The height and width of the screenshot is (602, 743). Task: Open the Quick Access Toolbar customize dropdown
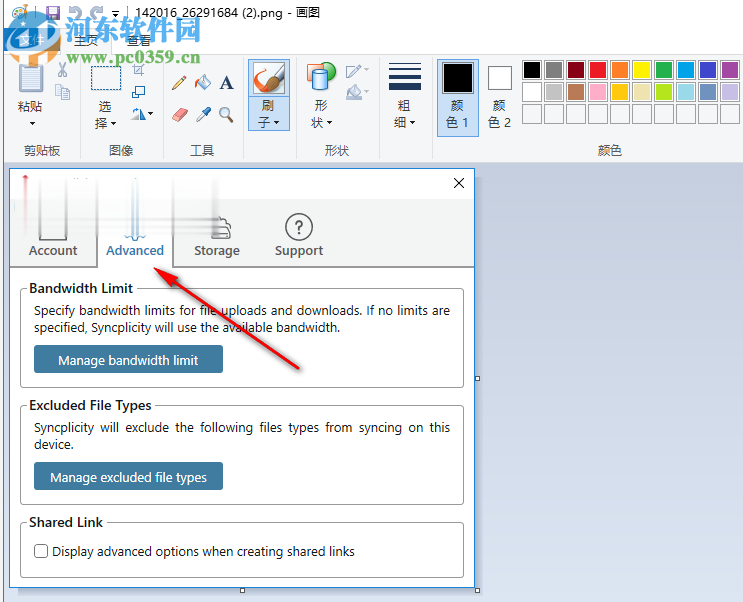coord(115,14)
